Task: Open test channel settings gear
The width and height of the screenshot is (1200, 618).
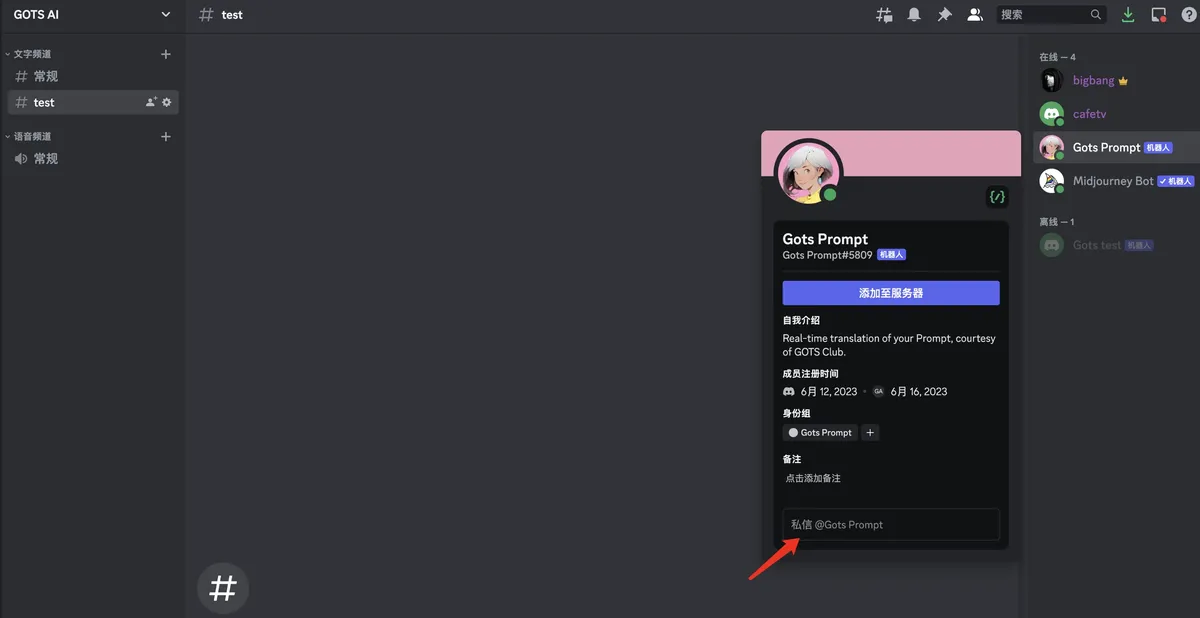Action: tap(167, 102)
